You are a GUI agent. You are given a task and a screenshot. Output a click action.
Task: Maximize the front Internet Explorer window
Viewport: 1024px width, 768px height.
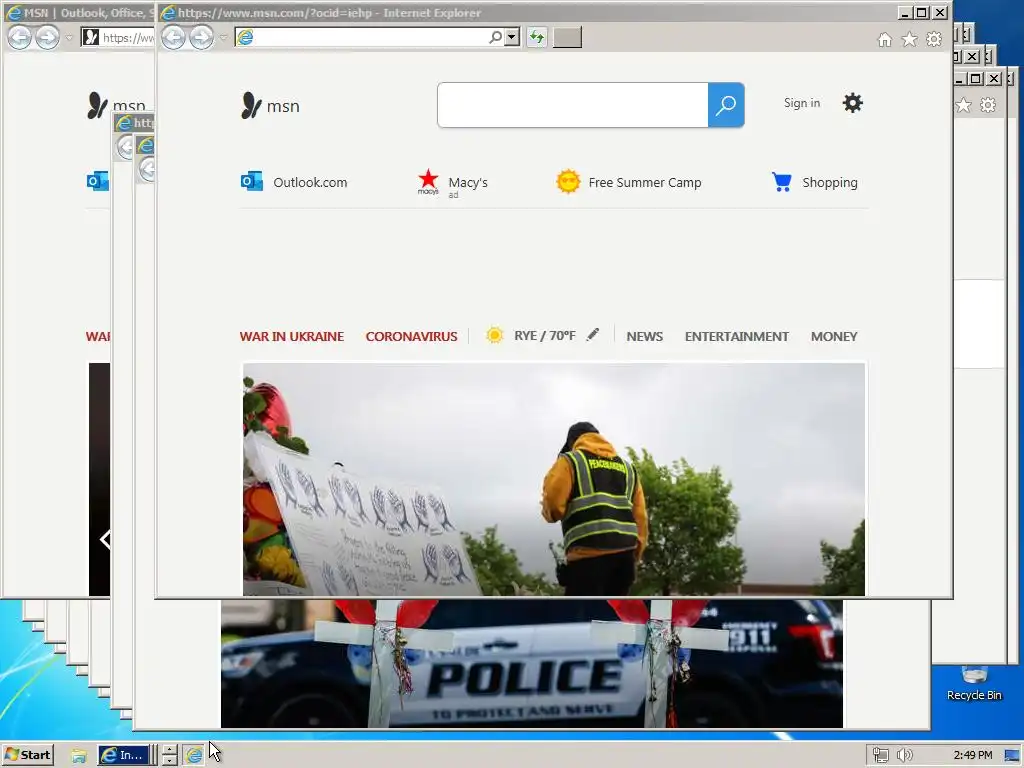(x=921, y=12)
